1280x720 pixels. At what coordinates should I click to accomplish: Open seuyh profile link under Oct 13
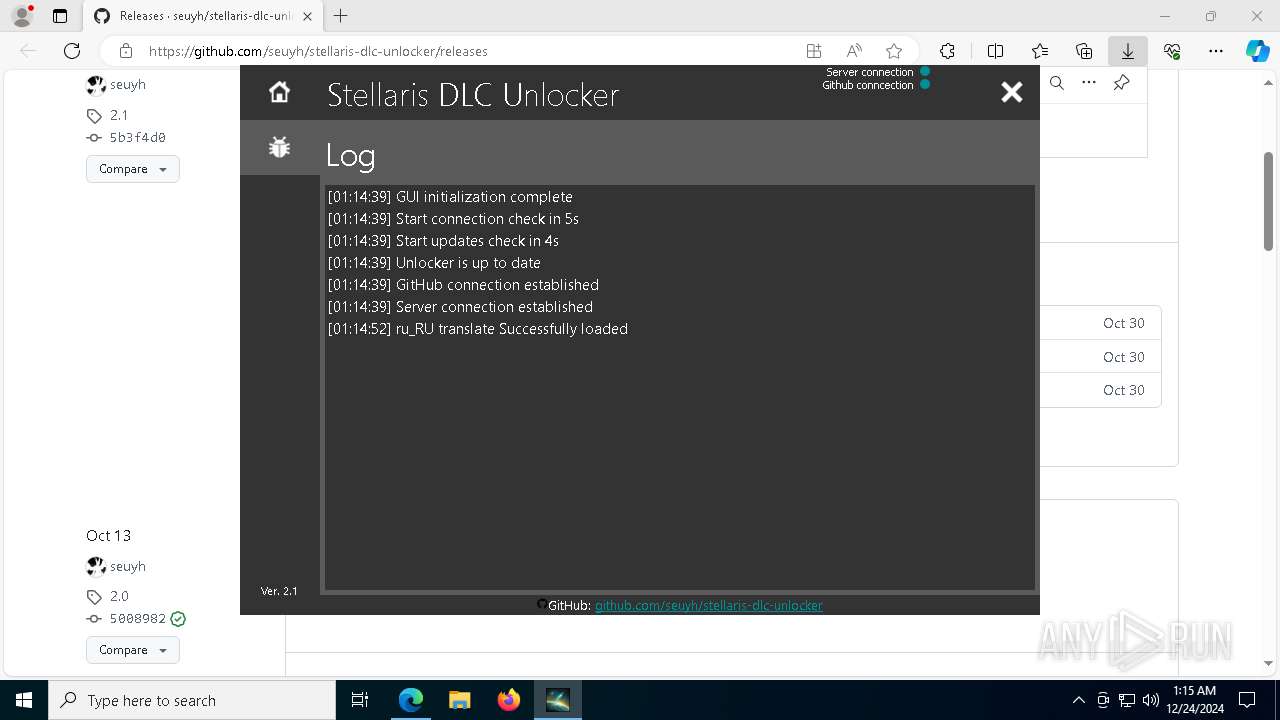coord(127,566)
